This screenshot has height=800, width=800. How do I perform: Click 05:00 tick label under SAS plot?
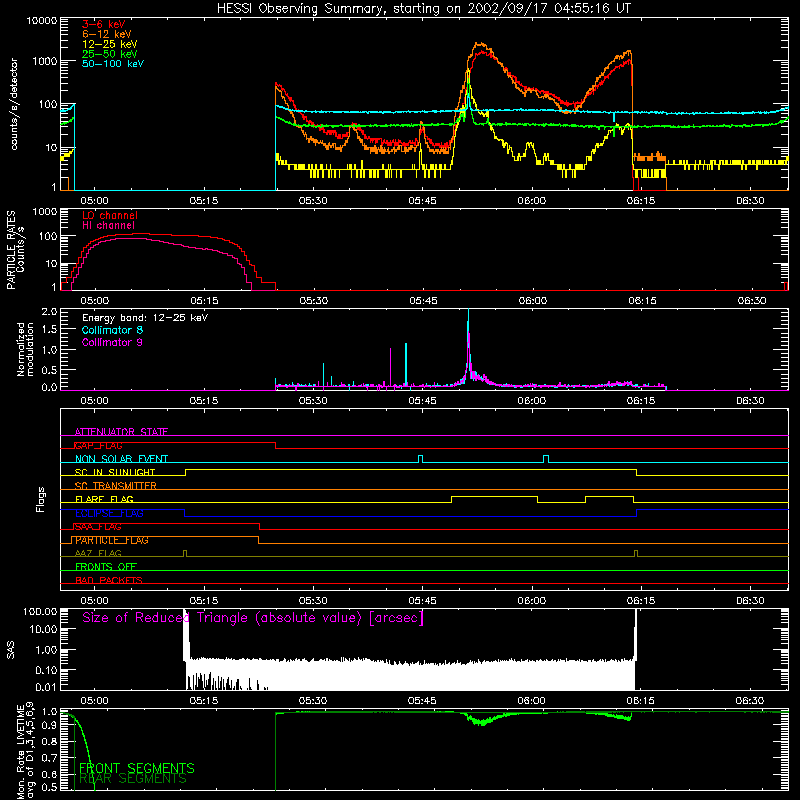[x=94, y=701]
